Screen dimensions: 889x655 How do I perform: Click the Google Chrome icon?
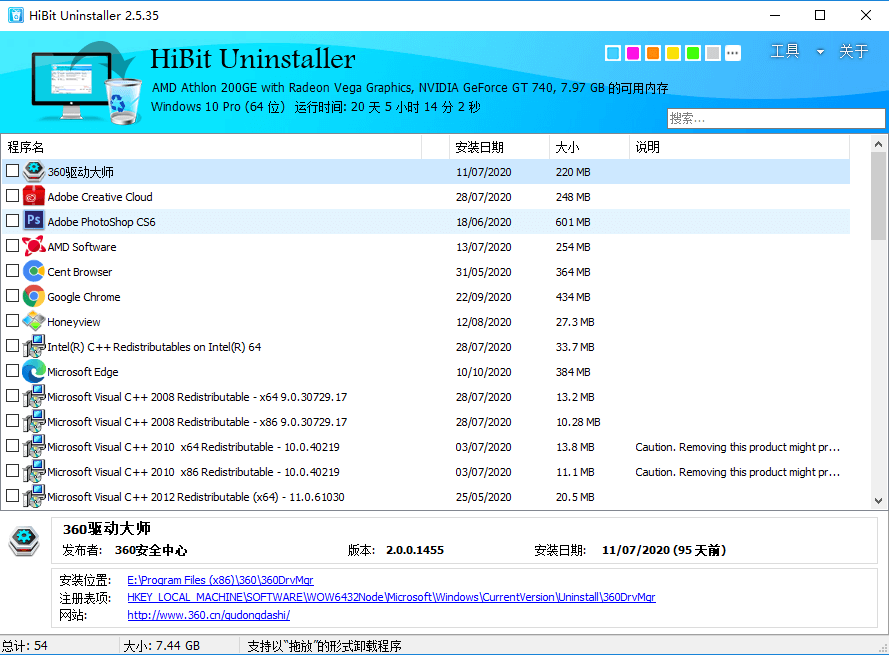[34, 296]
